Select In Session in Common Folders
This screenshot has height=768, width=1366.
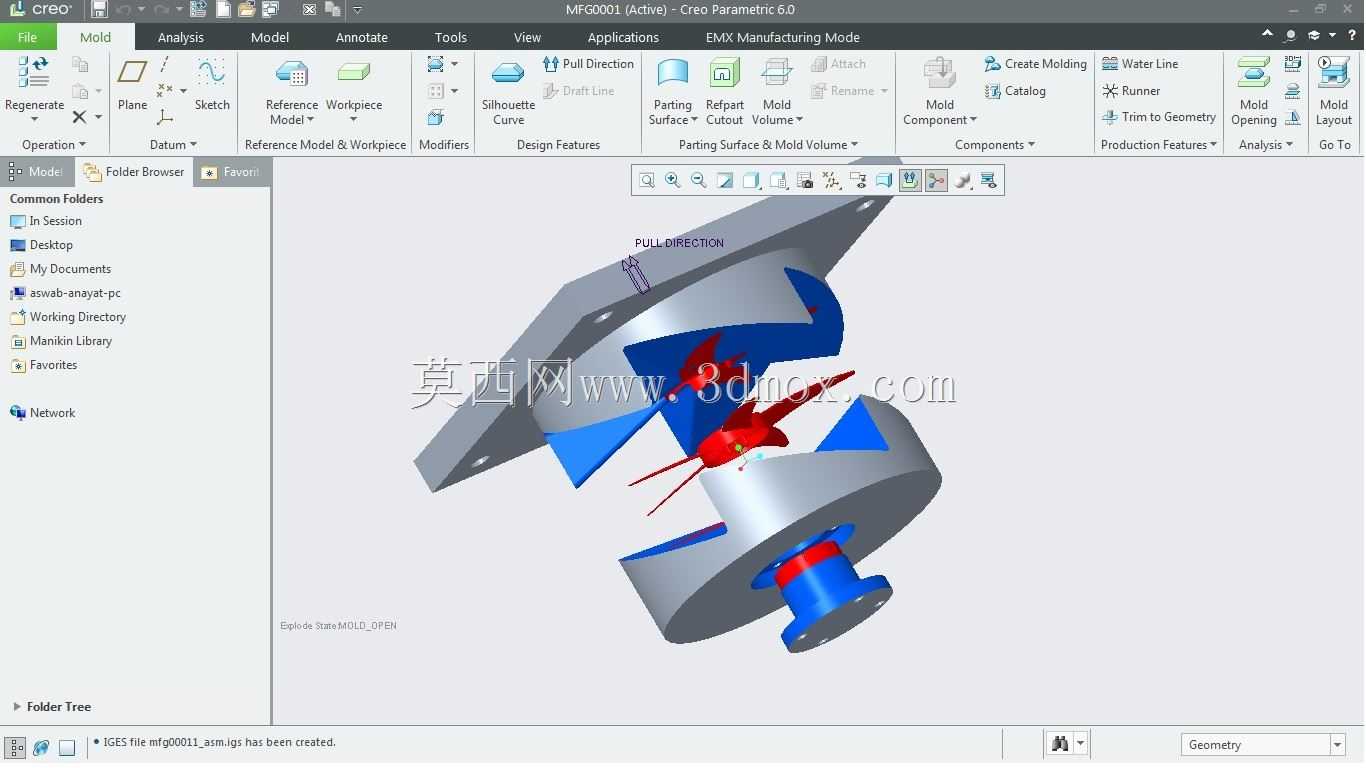point(46,221)
